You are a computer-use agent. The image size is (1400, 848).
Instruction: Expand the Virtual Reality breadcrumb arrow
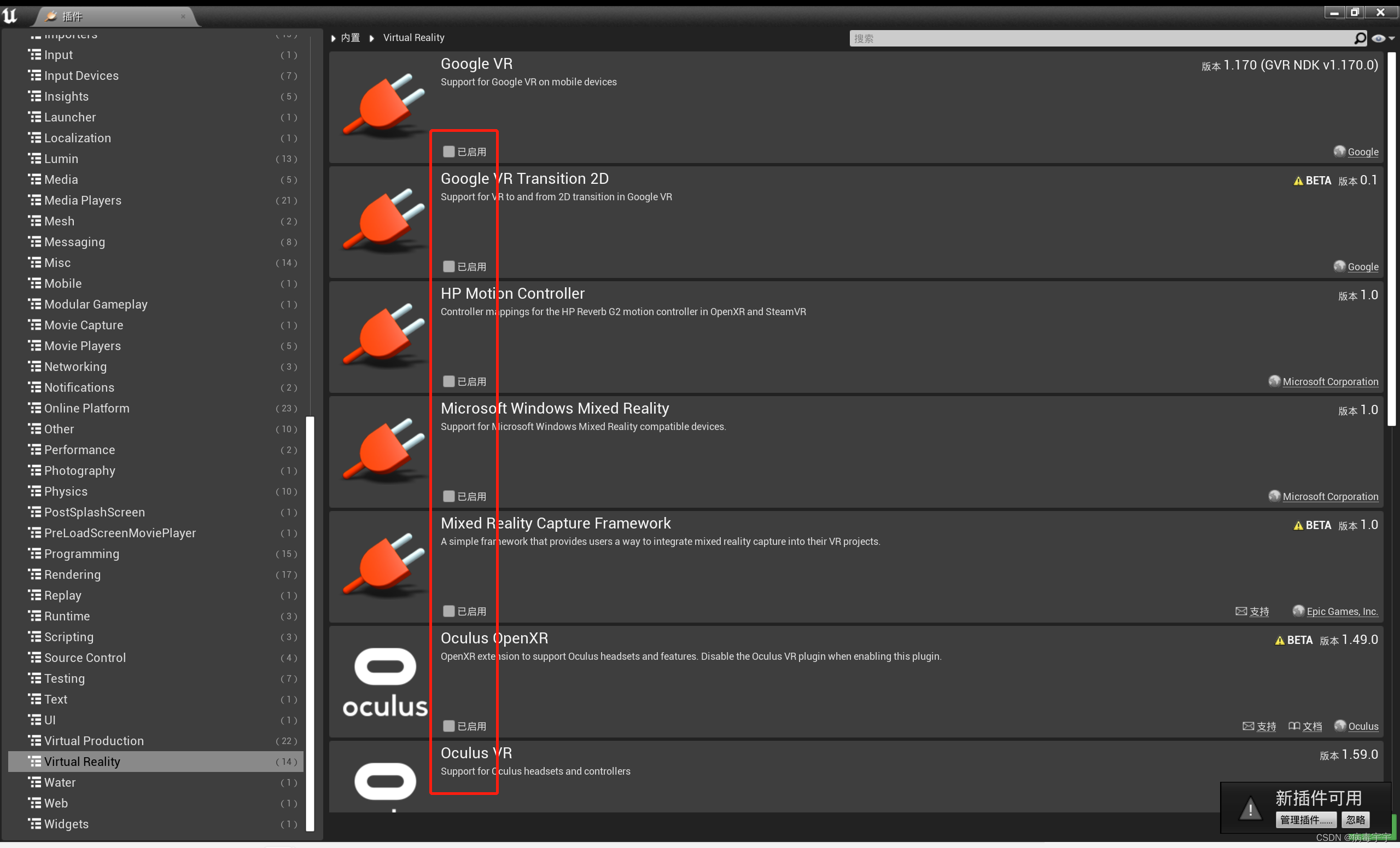click(x=371, y=38)
